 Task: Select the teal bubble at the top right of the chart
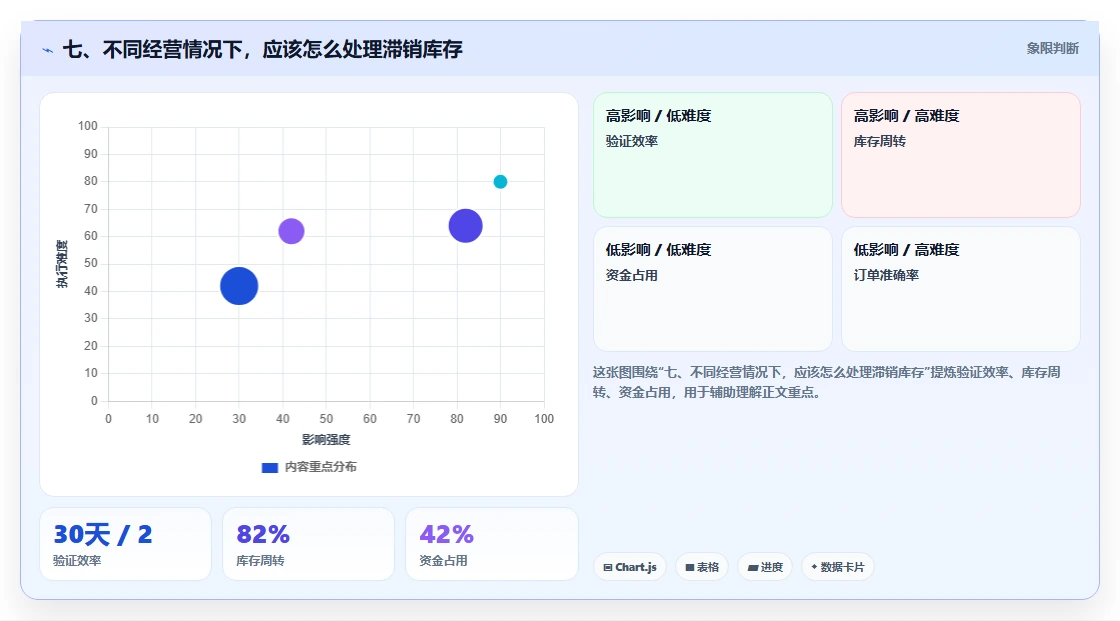coord(500,182)
